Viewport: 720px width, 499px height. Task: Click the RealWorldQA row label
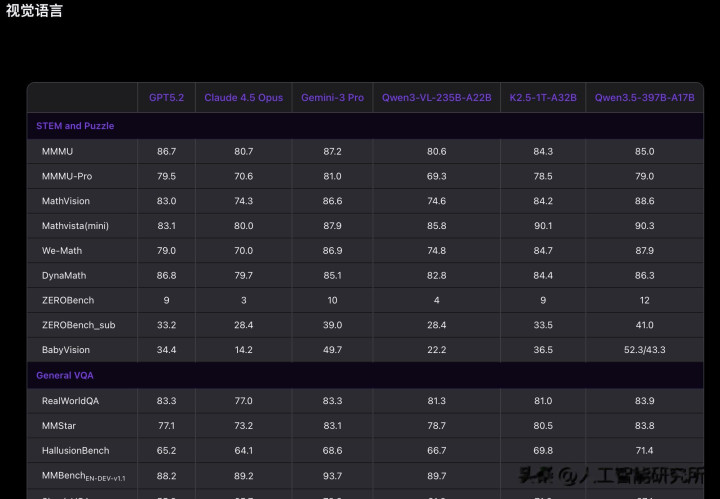click(x=70, y=401)
